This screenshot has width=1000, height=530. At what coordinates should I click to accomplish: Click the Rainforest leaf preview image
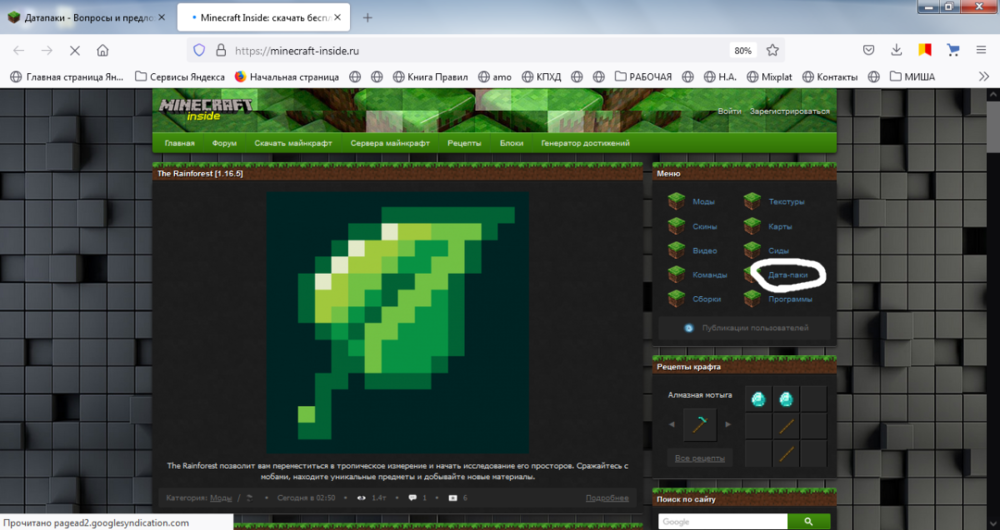click(x=397, y=323)
